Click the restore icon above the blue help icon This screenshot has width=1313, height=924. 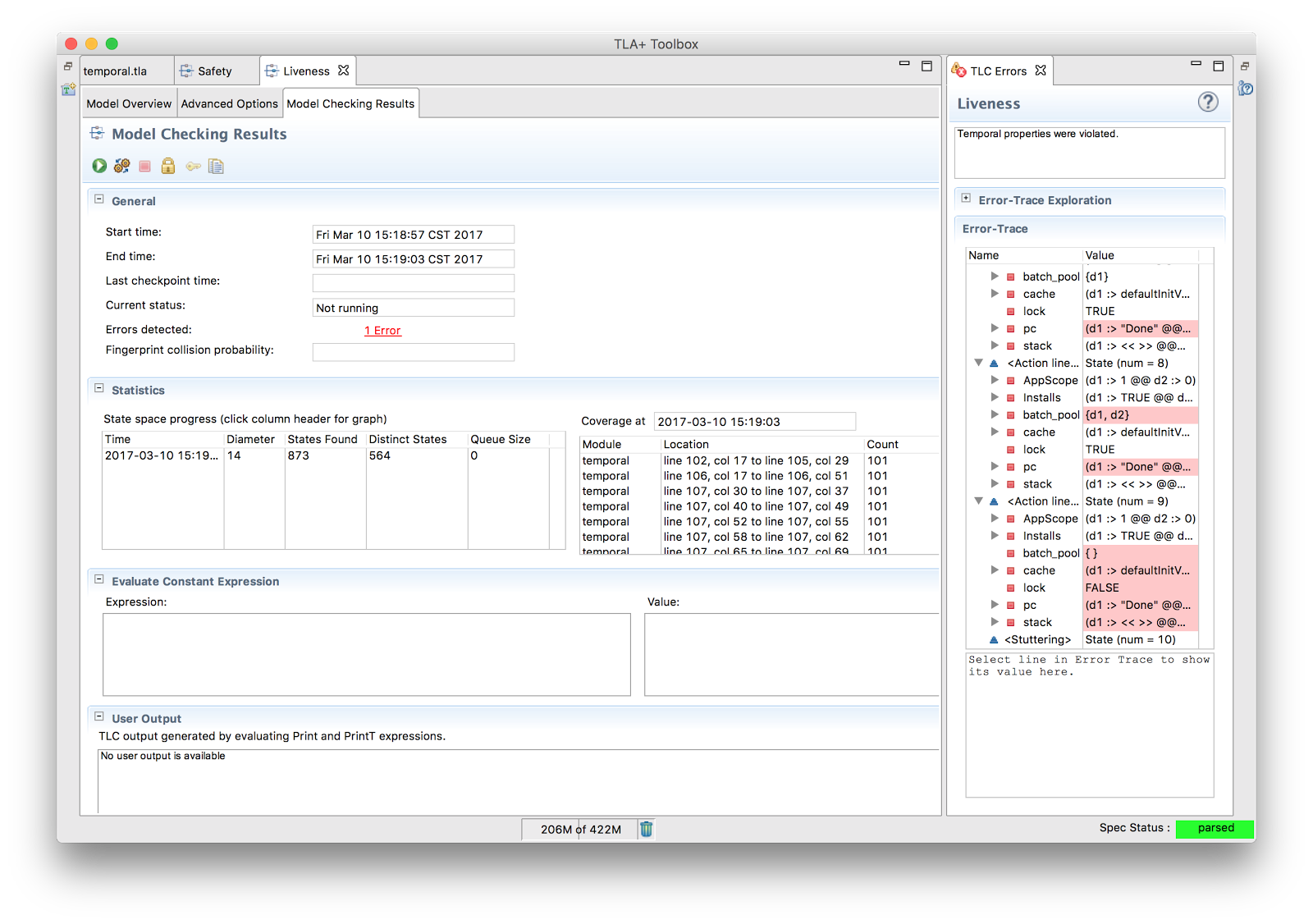click(x=1245, y=66)
